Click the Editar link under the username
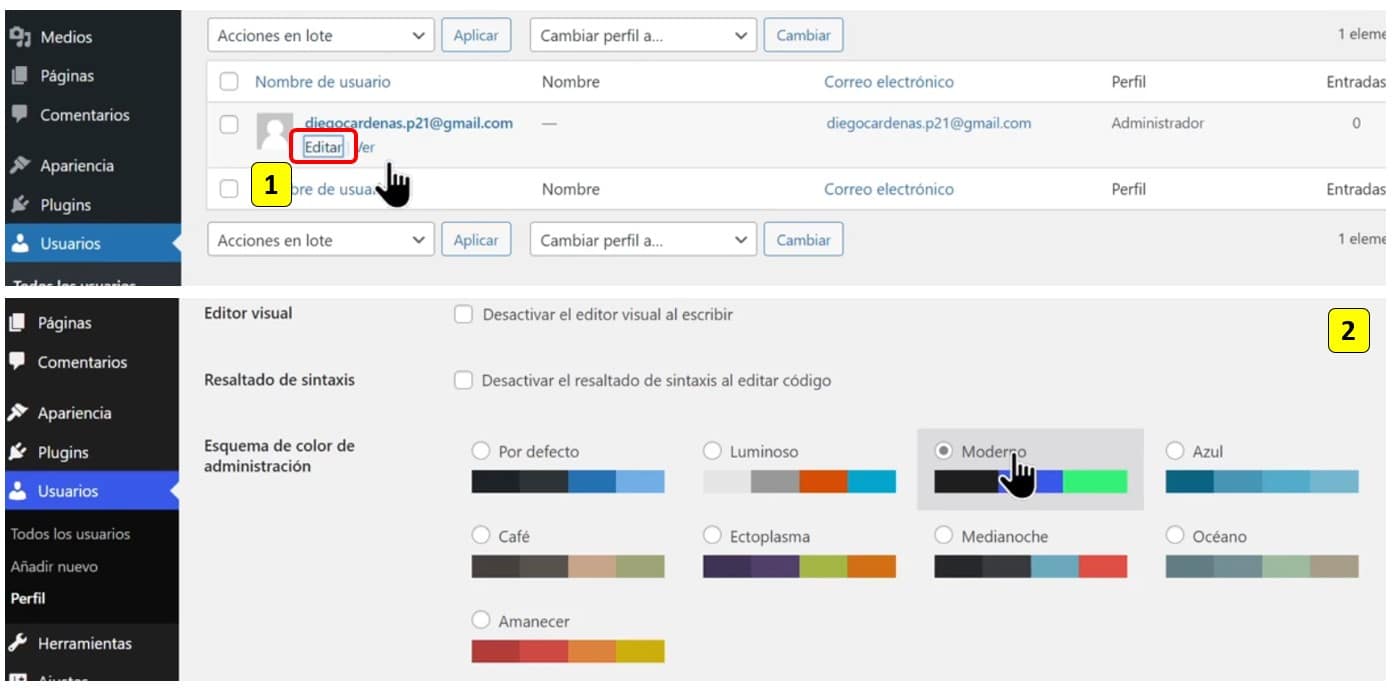Viewport: 1393px width, 688px height. (323, 147)
